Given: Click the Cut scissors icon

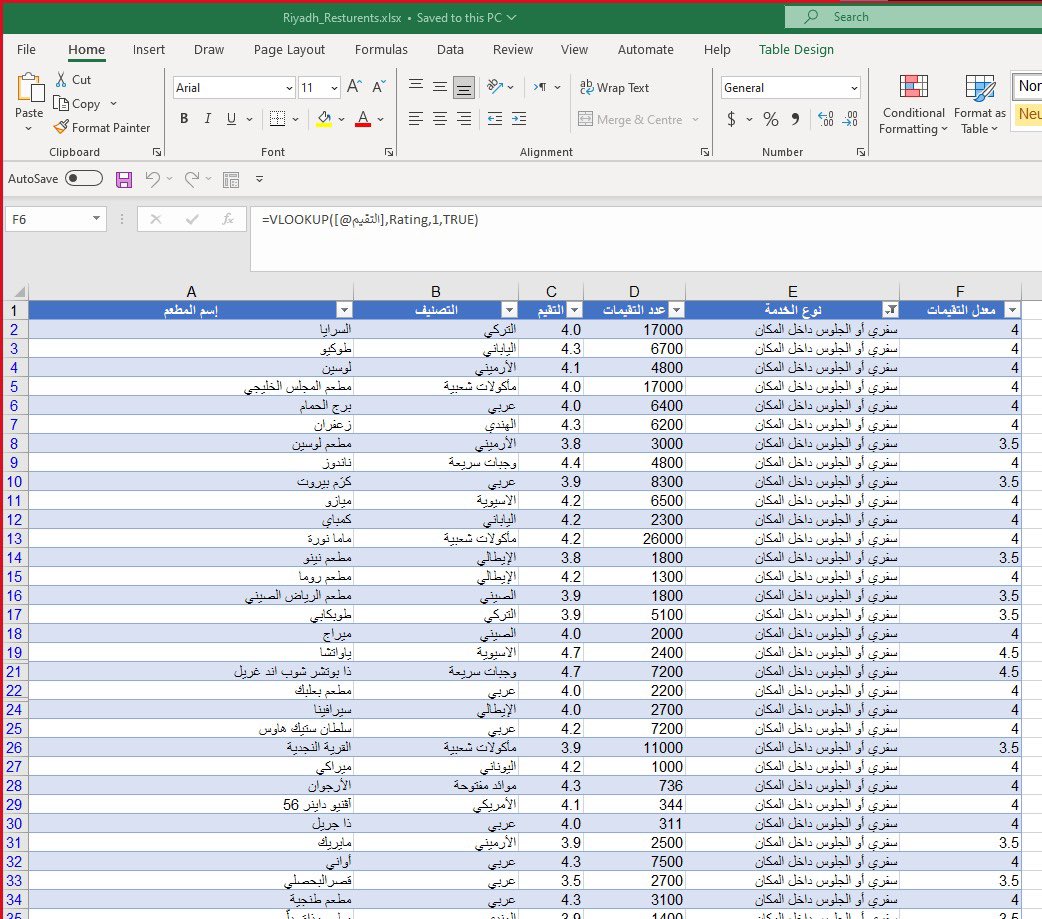Looking at the screenshot, I should pyautogui.click(x=61, y=80).
